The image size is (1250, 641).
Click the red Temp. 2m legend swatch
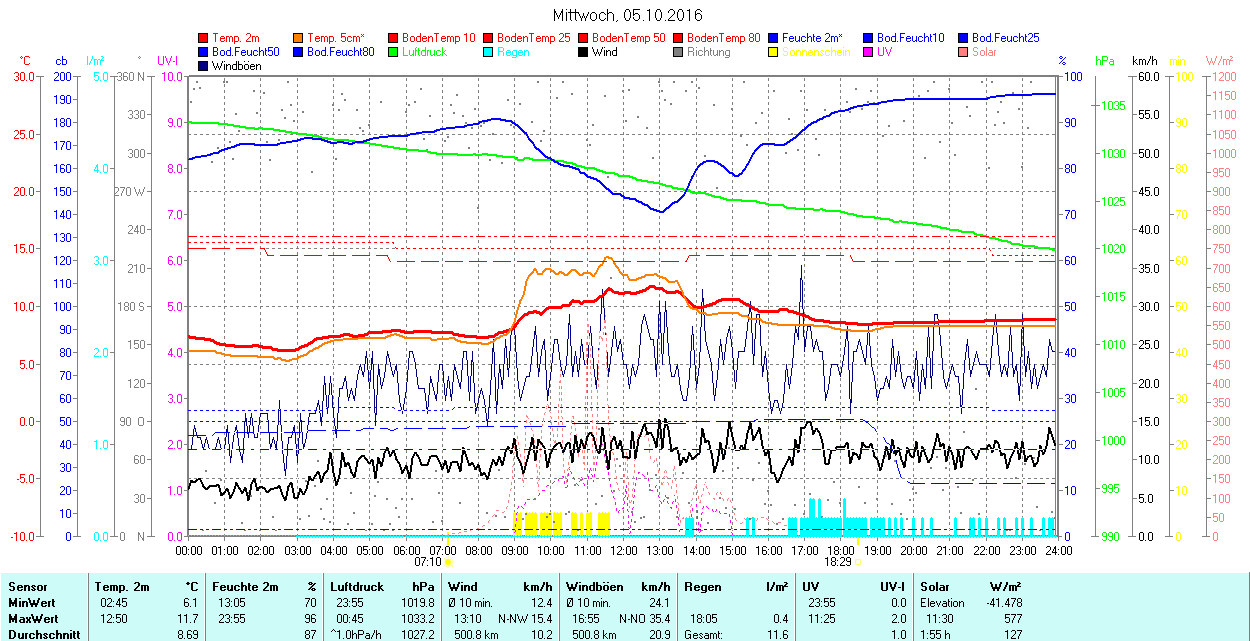[204, 38]
